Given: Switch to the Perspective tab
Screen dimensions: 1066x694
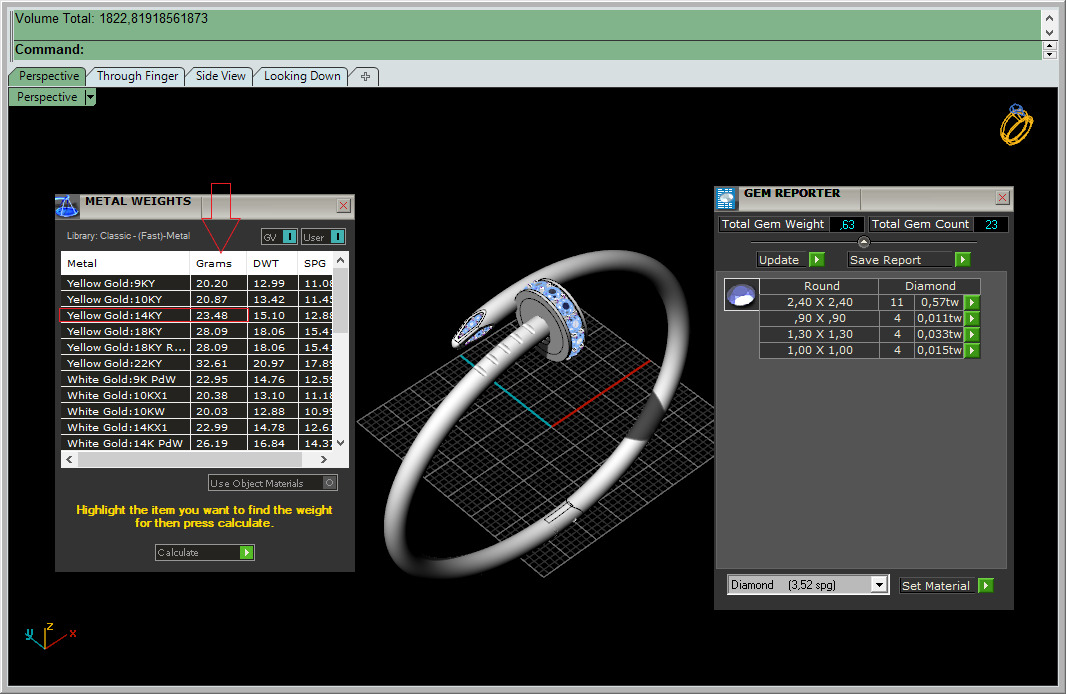Looking at the screenshot, I should click(48, 76).
